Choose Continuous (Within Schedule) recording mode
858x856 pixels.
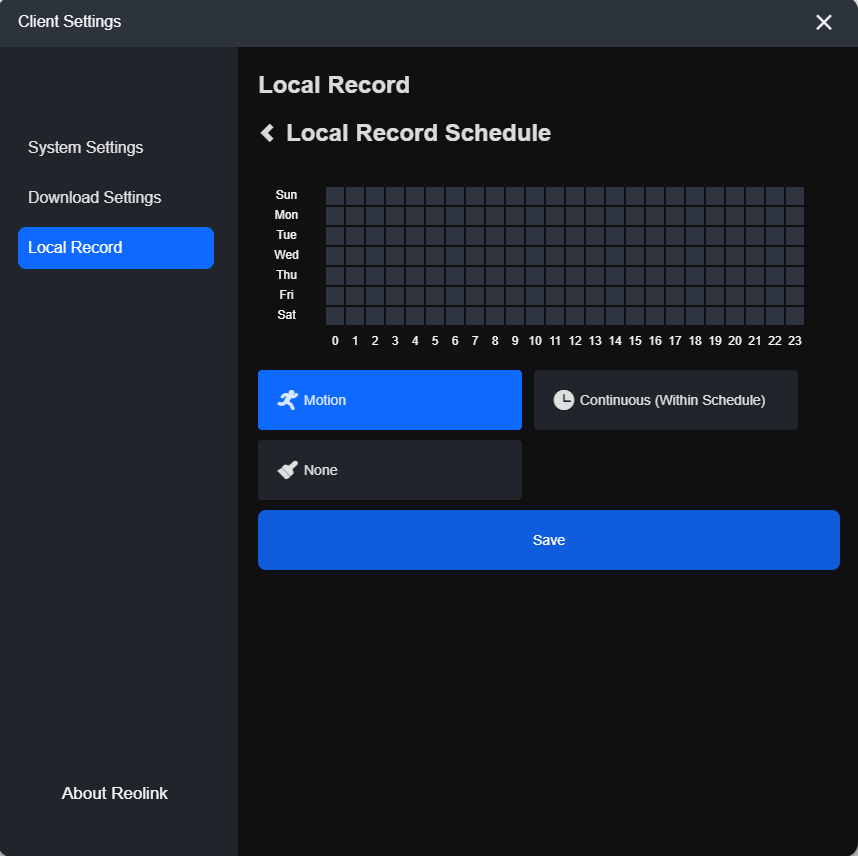click(665, 400)
